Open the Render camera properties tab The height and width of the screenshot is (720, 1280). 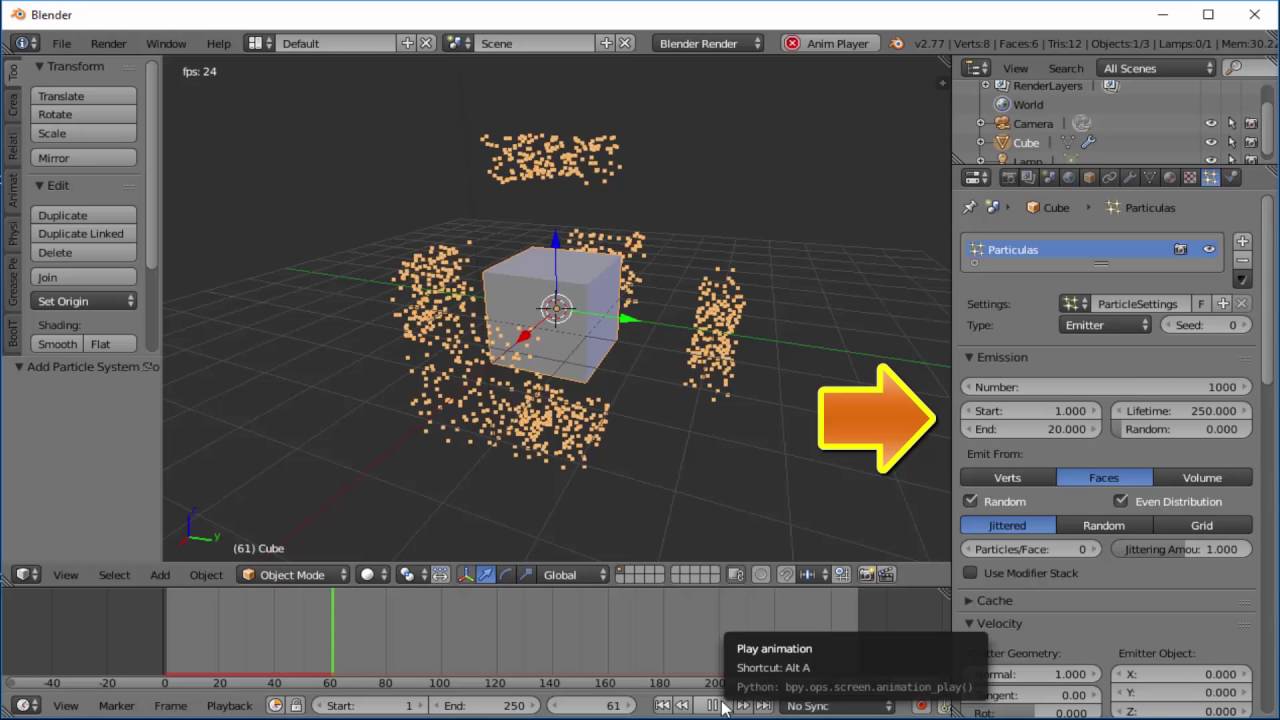tap(1008, 178)
